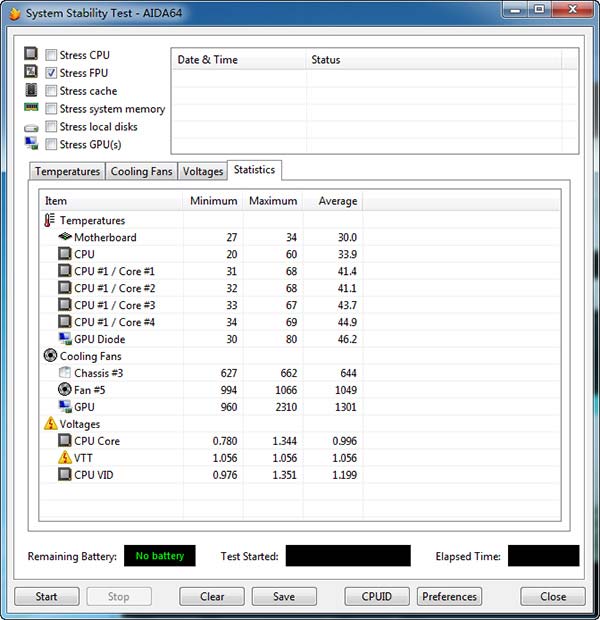Click the Voltages warning icon

pos(50,424)
